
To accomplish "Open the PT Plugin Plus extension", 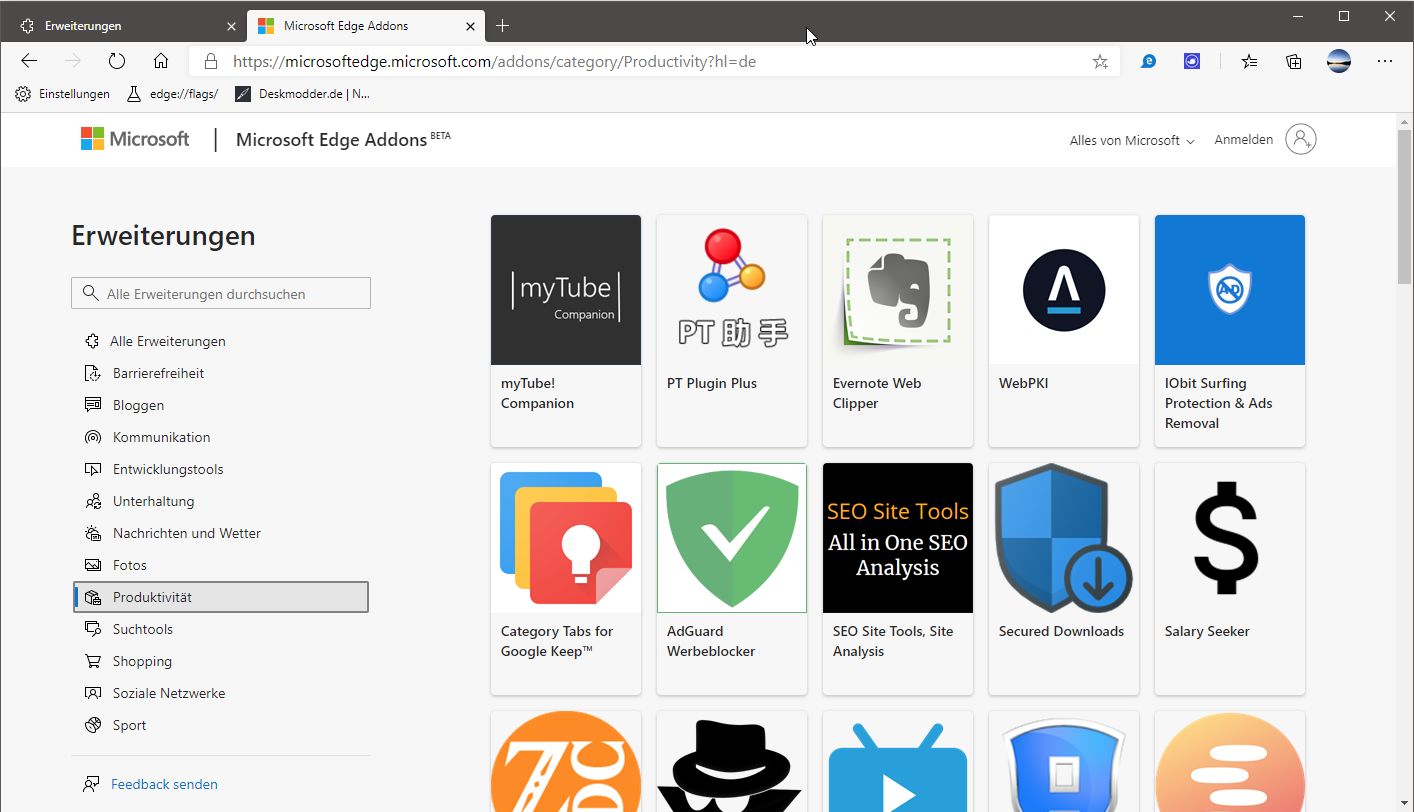I will [x=732, y=331].
